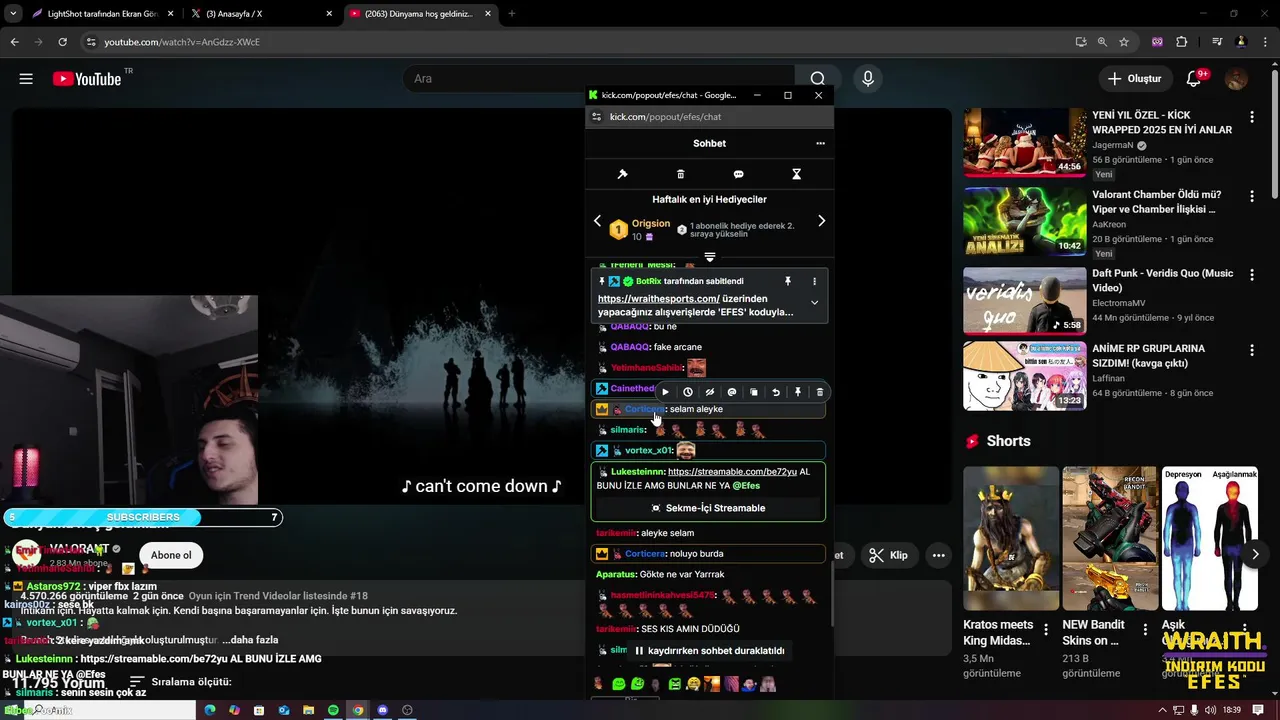This screenshot has height=720, width=1280.
Task: Open the moderator hammer tool in Kick chat
Action: coord(622,174)
